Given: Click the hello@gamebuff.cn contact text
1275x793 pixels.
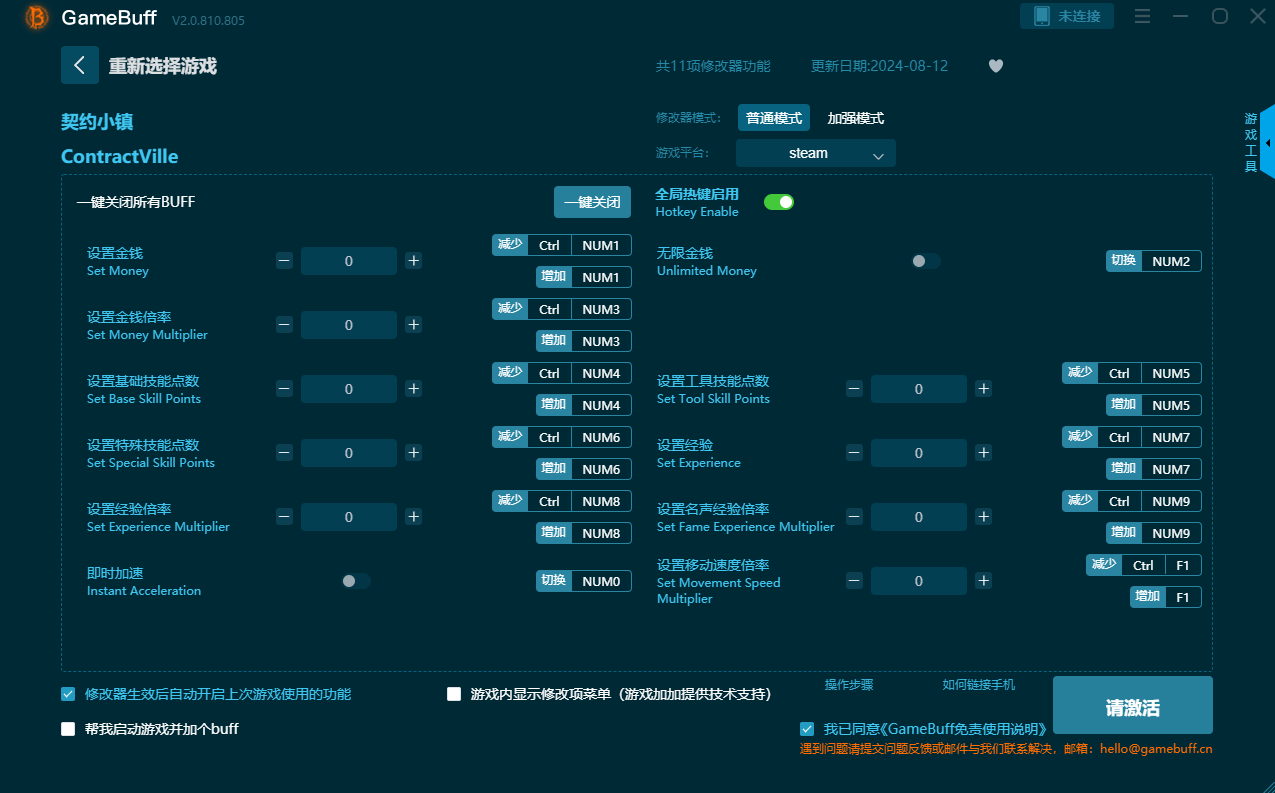Looking at the screenshot, I should pos(1156,749).
